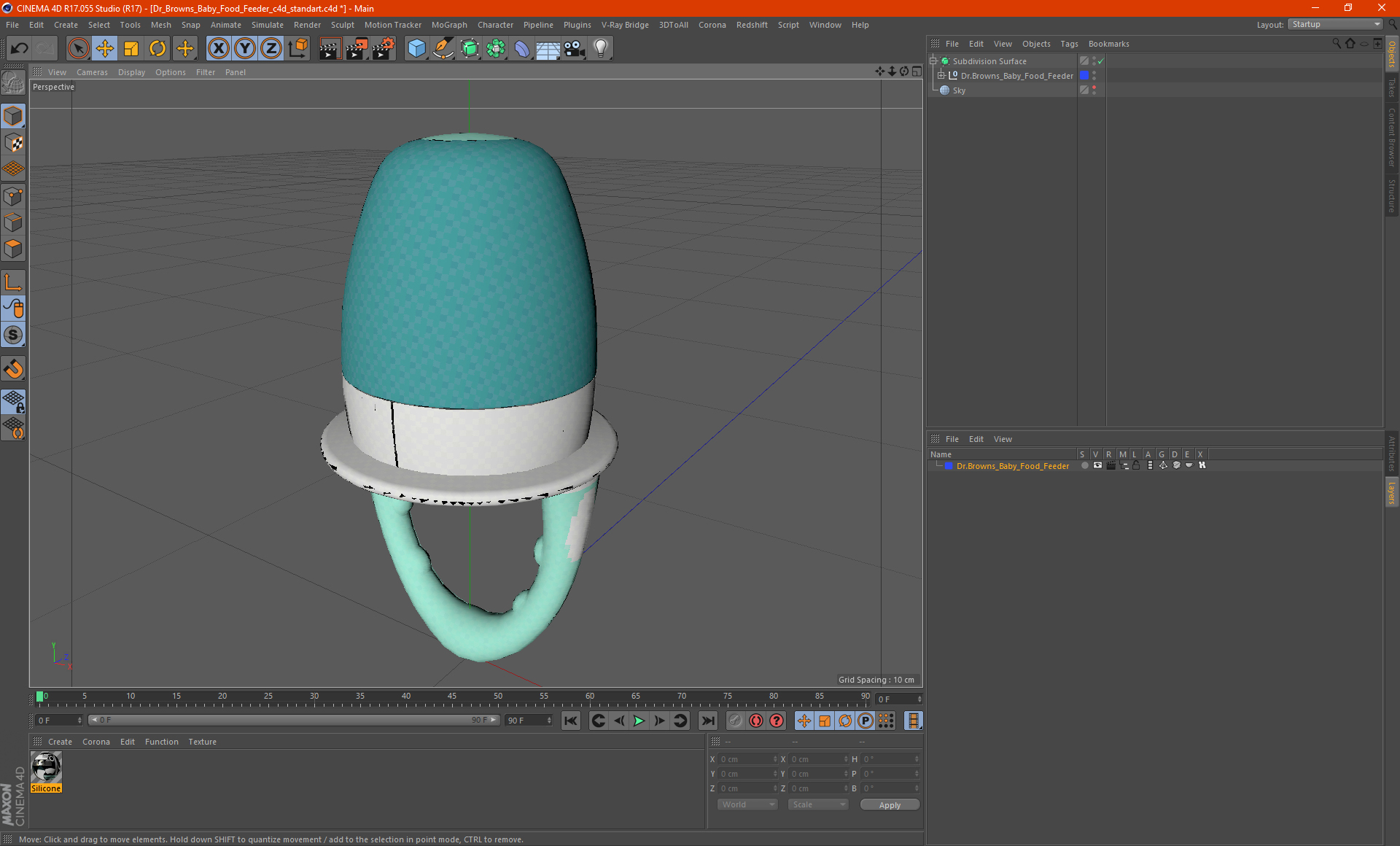Toggle Autokeying button
Viewport: 1400px width, 846px height.
[x=756, y=721]
